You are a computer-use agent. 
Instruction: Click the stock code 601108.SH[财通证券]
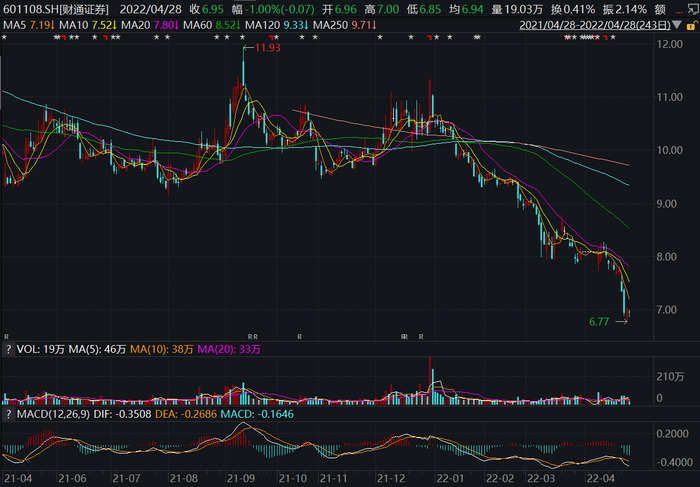click(x=45, y=8)
